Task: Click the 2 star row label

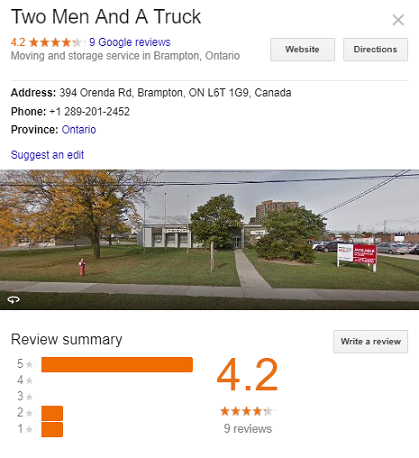Action: 25,413
